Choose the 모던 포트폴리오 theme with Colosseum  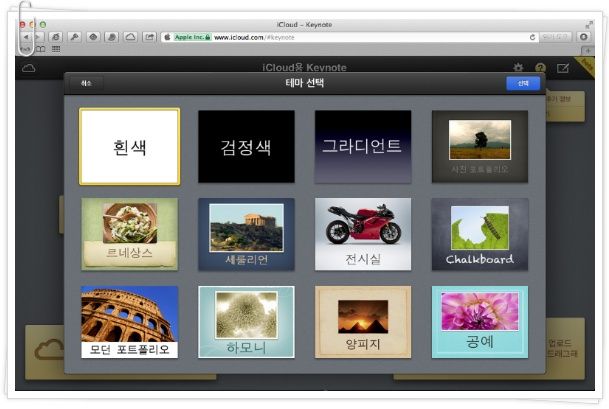pyautogui.click(x=129, y=322)
